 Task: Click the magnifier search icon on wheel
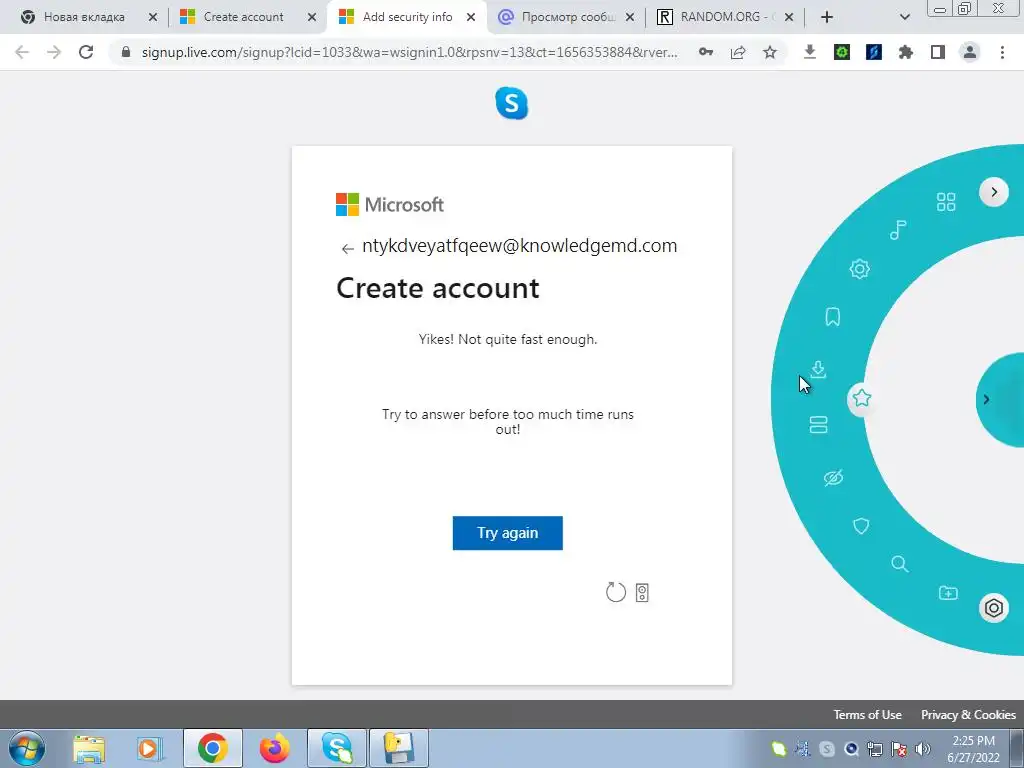900,564
